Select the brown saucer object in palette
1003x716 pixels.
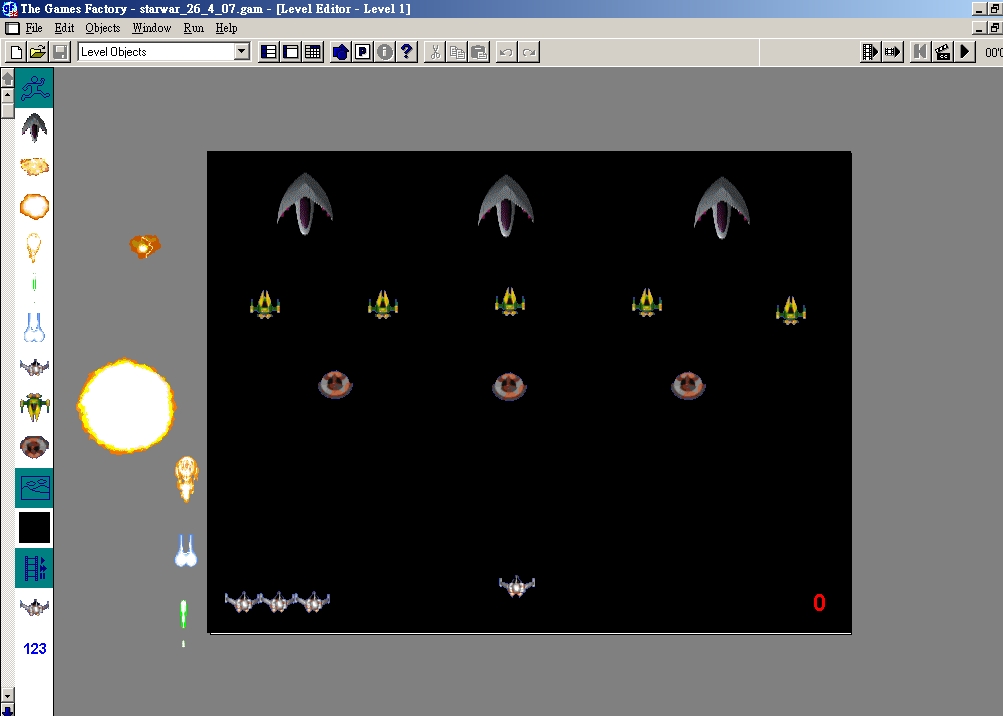[34, 447]
